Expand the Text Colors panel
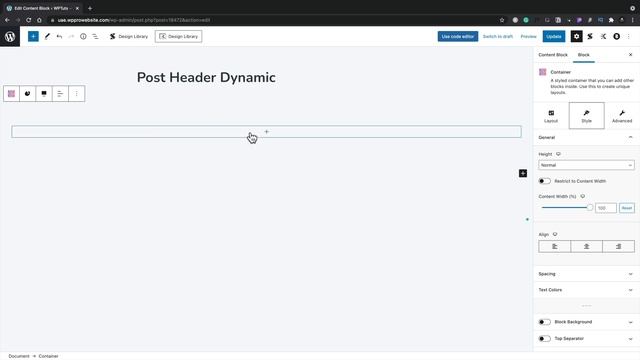The height and width of the screenshot is (360, 640). point(586,290)
